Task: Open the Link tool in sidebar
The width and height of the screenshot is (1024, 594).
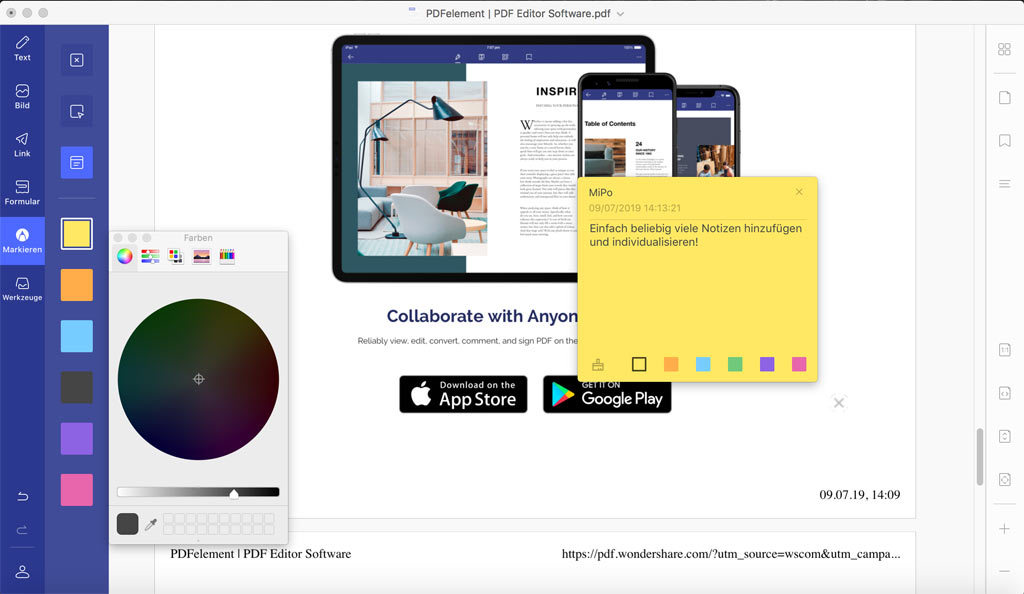Action: click(22, 145)
